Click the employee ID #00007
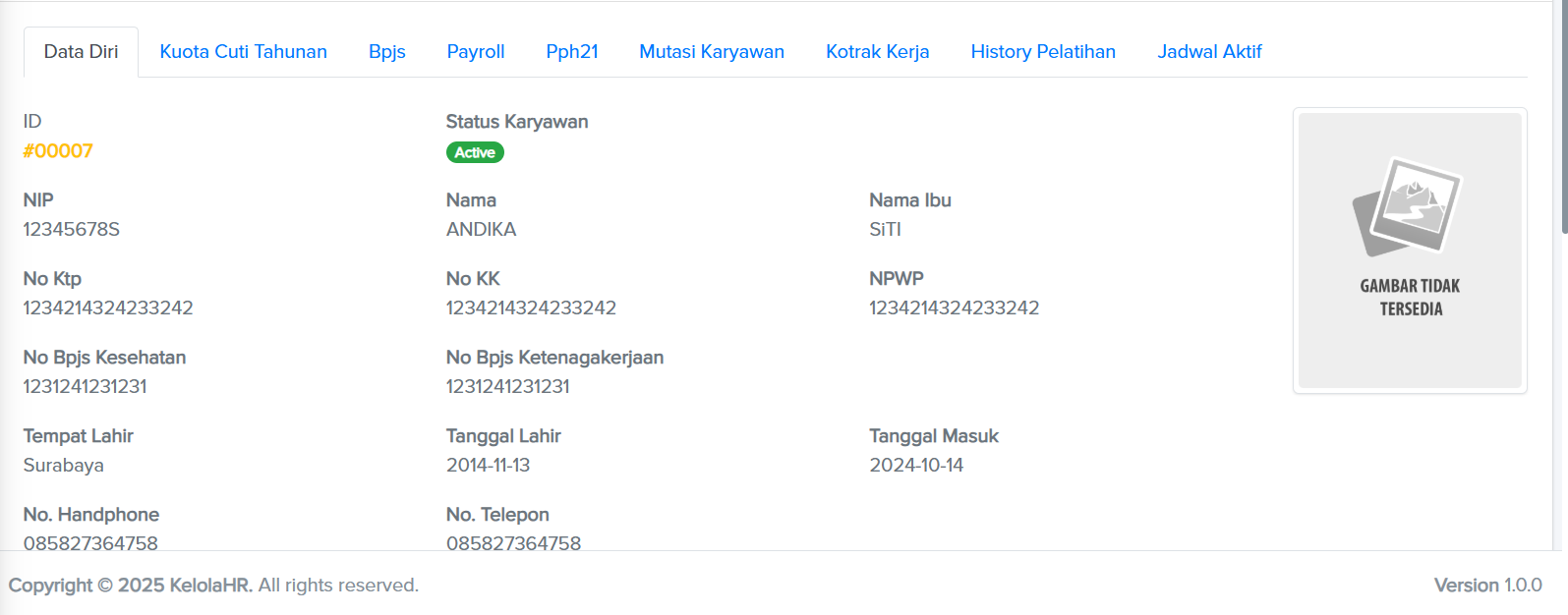 point(58,151)
